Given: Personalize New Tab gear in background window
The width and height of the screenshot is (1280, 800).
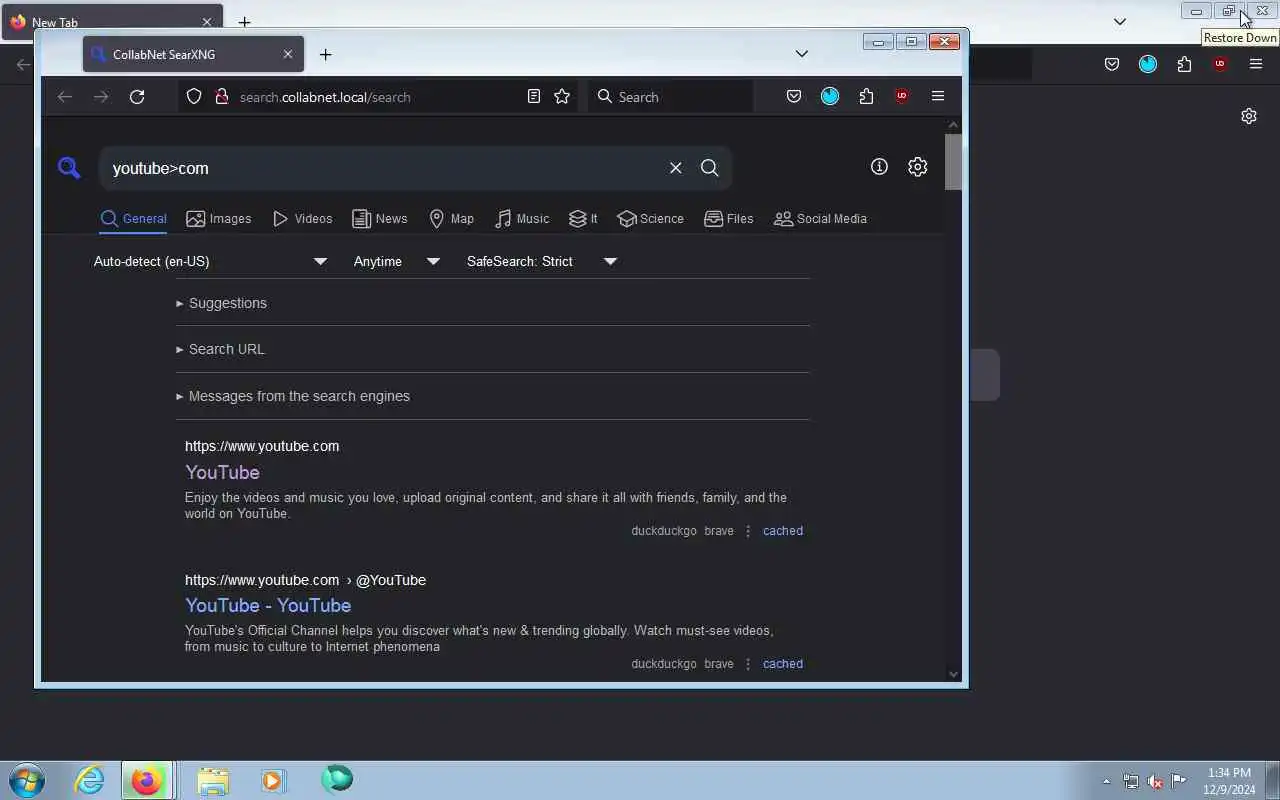Looking at the screenshot, I should [x=1249, y=116].
